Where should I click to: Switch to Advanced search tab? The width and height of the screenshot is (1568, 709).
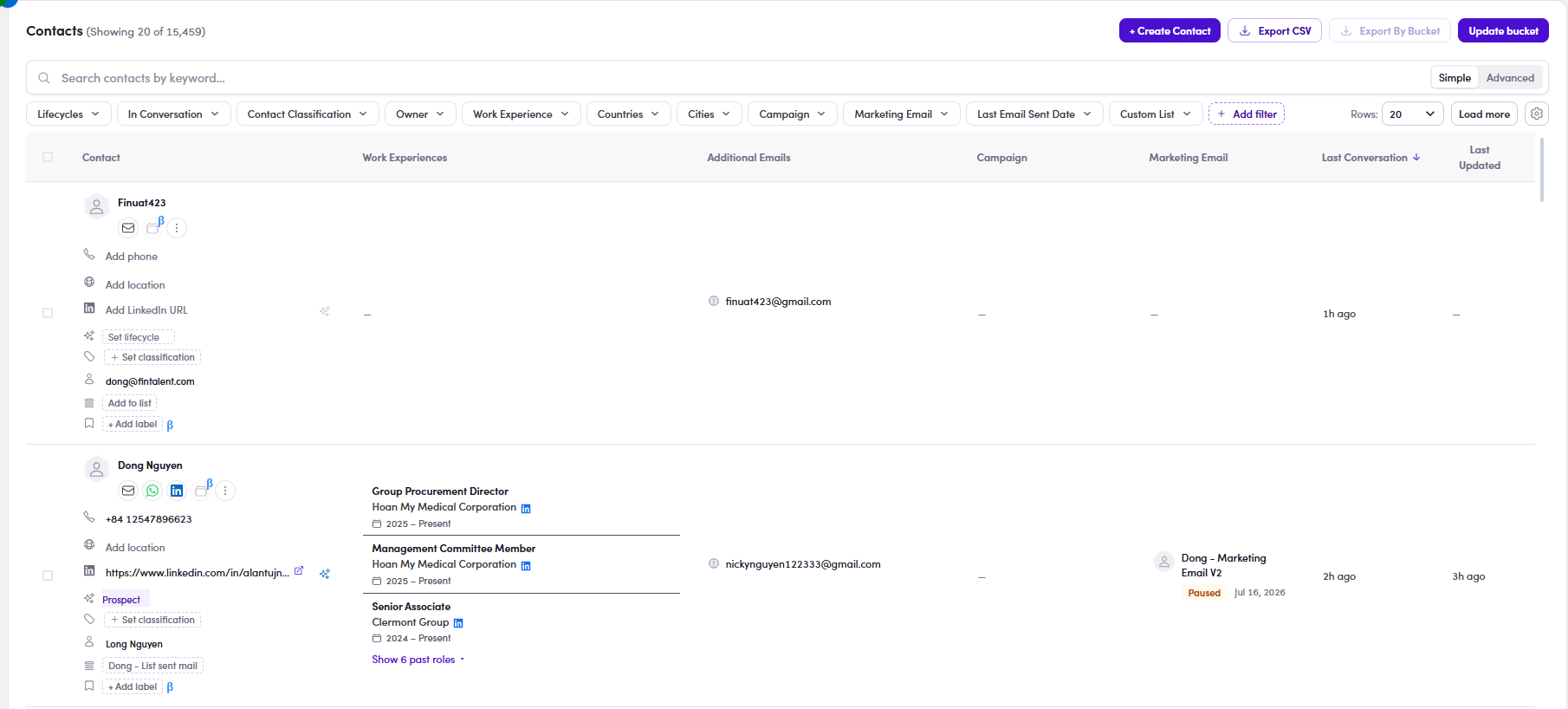pyautogui.click(x=1510, y=78)
